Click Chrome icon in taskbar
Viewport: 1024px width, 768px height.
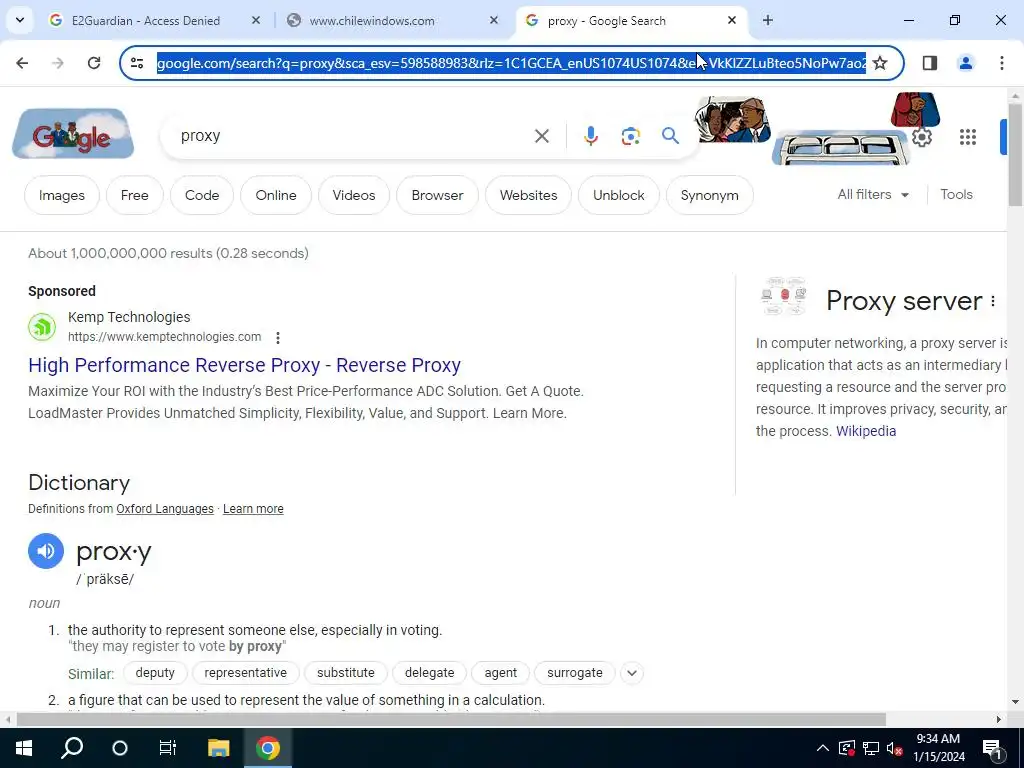coord(268,748)
